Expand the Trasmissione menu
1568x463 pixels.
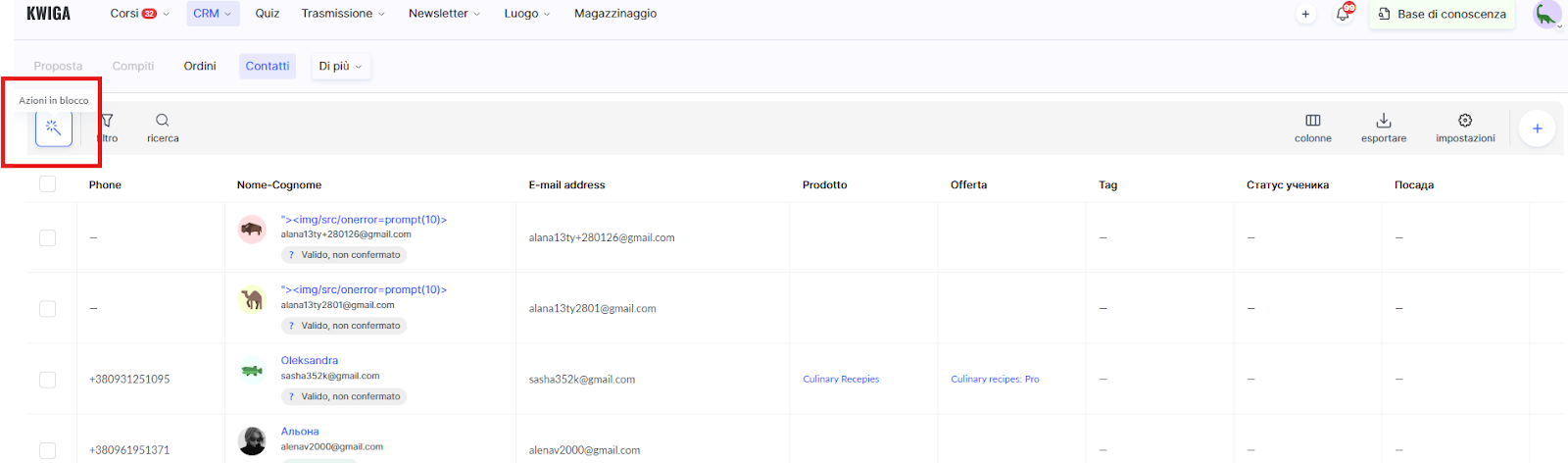(342, 14)
